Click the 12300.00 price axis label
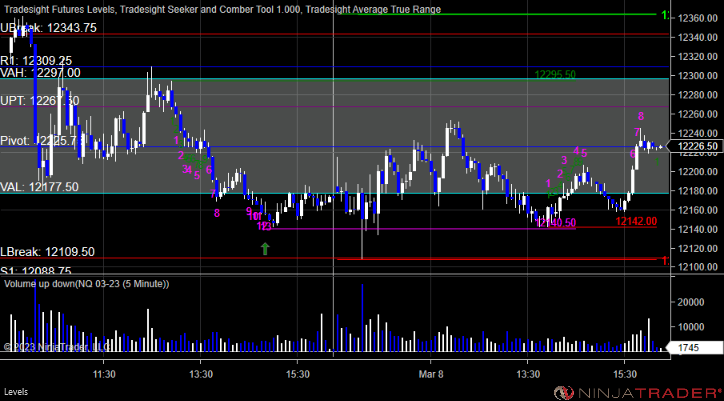 pos(698,76)
